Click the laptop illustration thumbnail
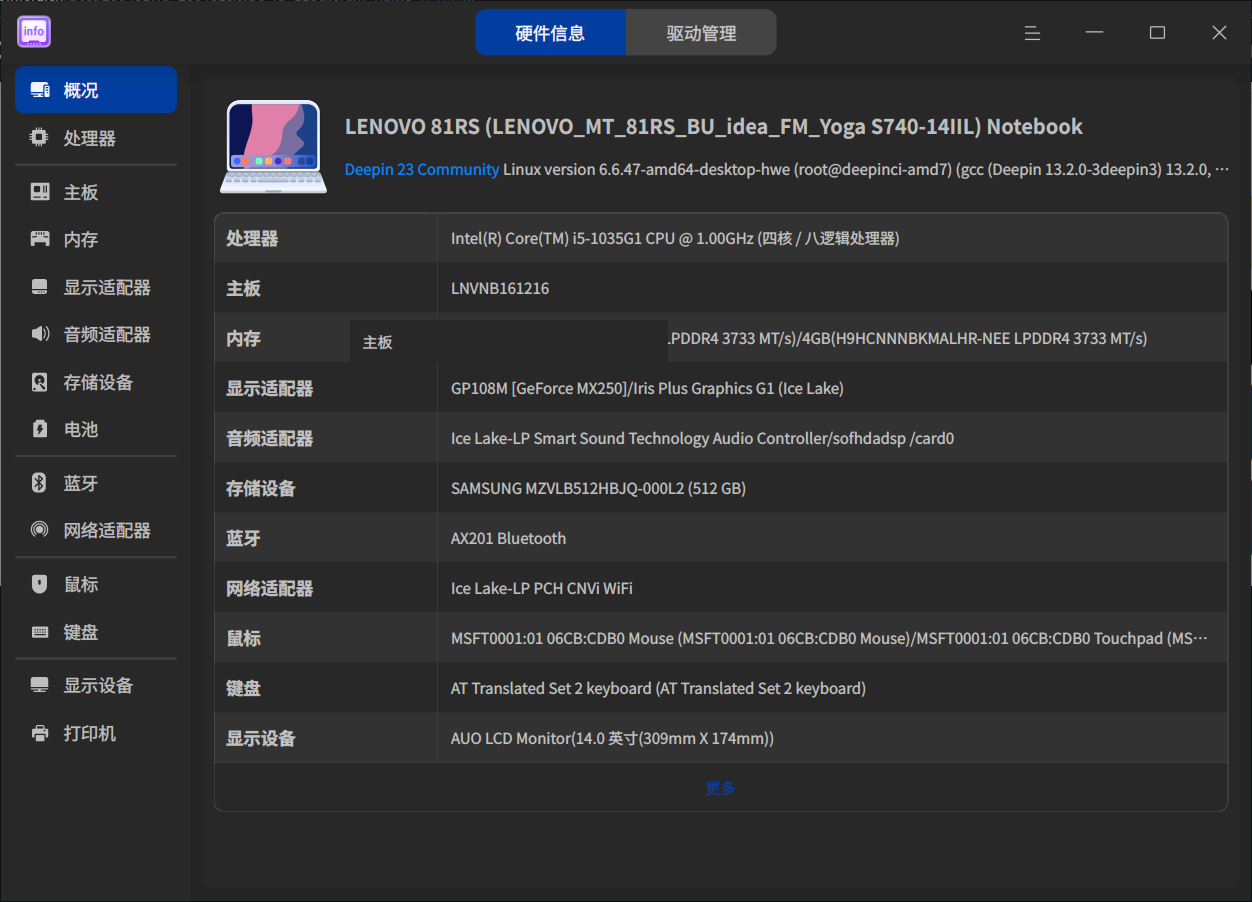The width and height of the screenshot is (1252, 902). coord(272,146)
